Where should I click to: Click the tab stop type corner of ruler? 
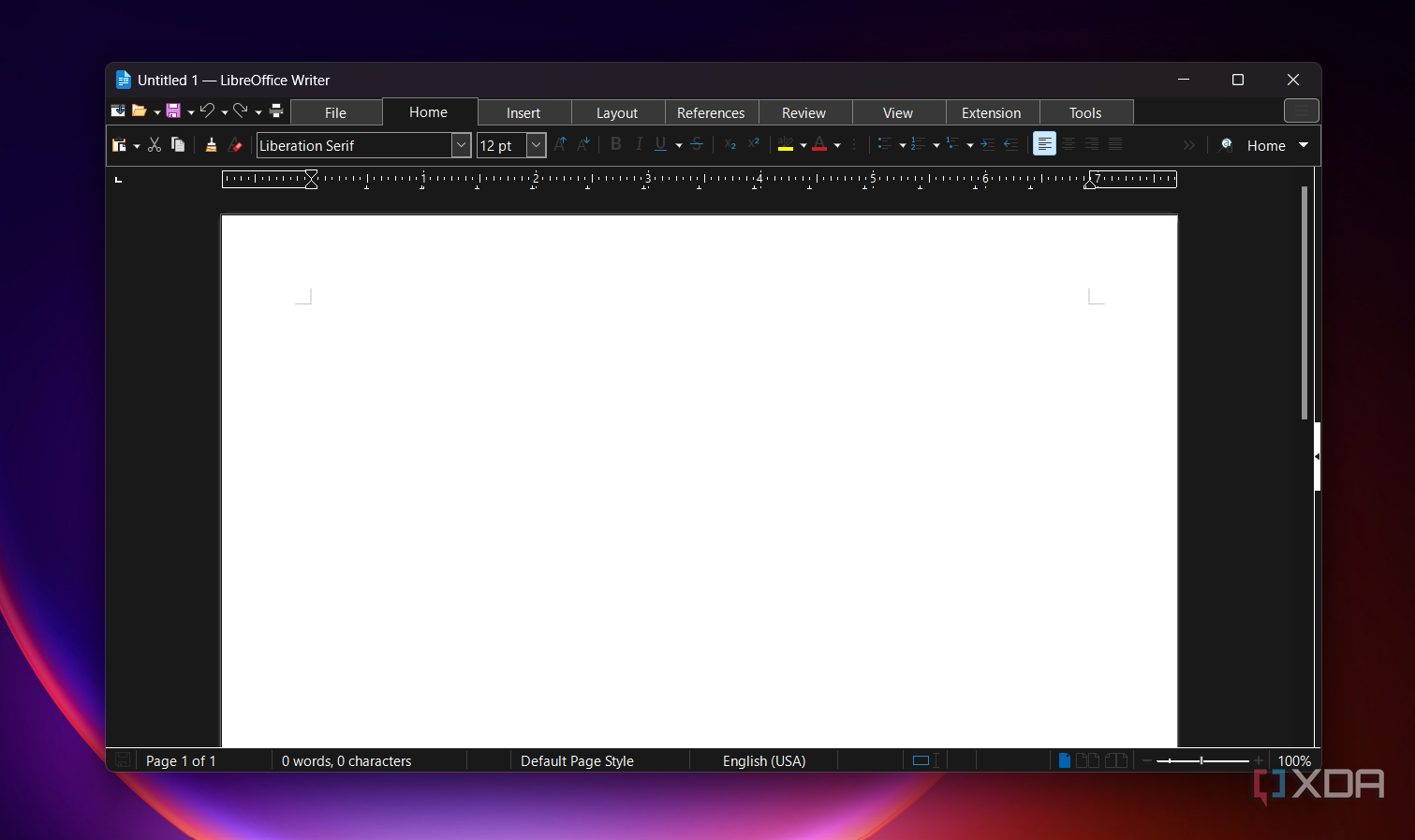[x=118, y=179]
